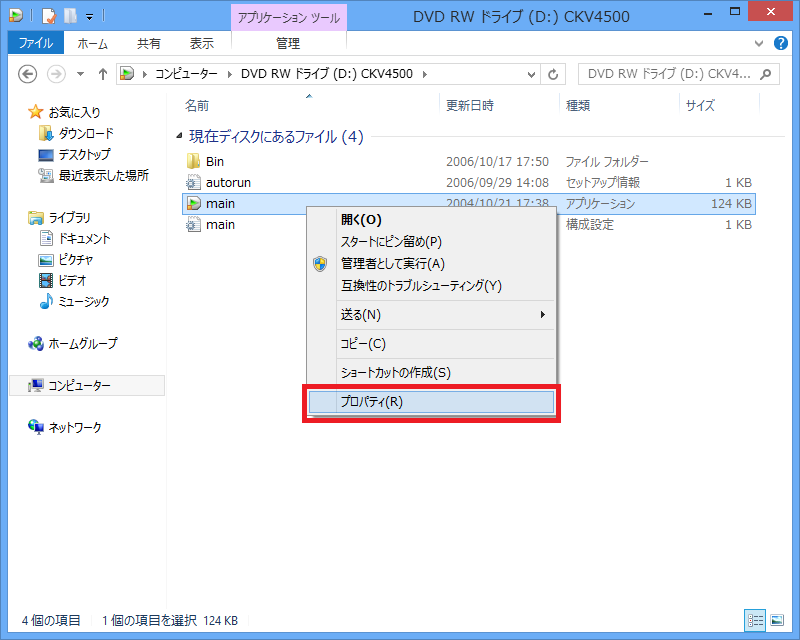The height and width of the screenshot is (640, 800).
Task: Click the up one level arrow
Action: [103, 74]
